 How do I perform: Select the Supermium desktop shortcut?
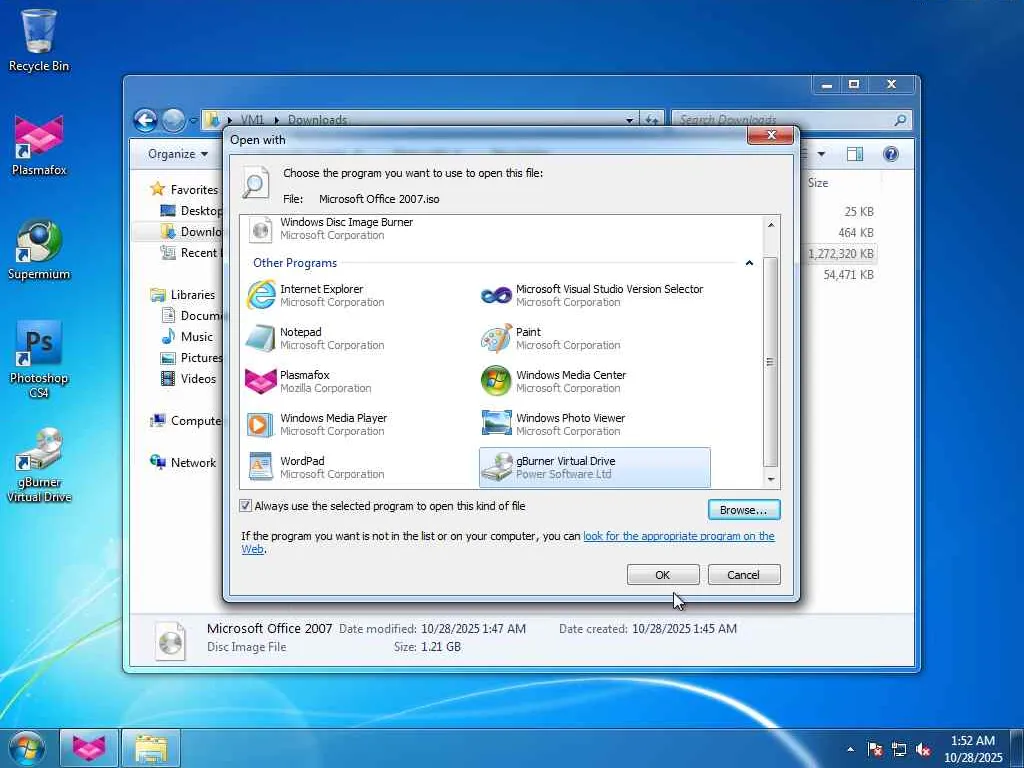click(39, 250)
